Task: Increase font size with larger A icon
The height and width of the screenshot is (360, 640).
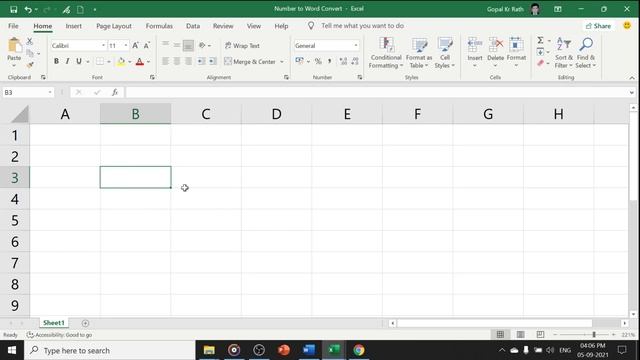Action: pos(135,45)
